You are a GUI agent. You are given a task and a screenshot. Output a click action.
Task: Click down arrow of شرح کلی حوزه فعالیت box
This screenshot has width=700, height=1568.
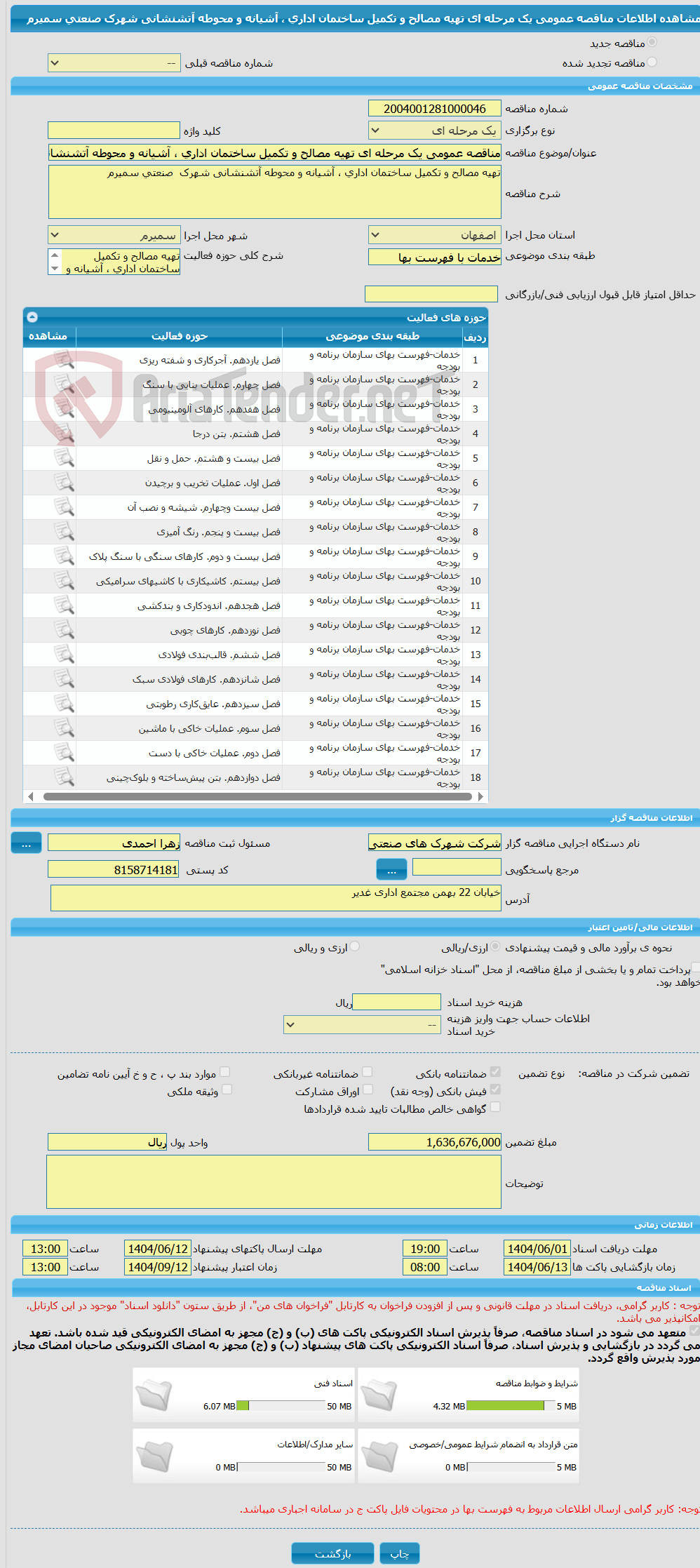[x=55, y=269]
